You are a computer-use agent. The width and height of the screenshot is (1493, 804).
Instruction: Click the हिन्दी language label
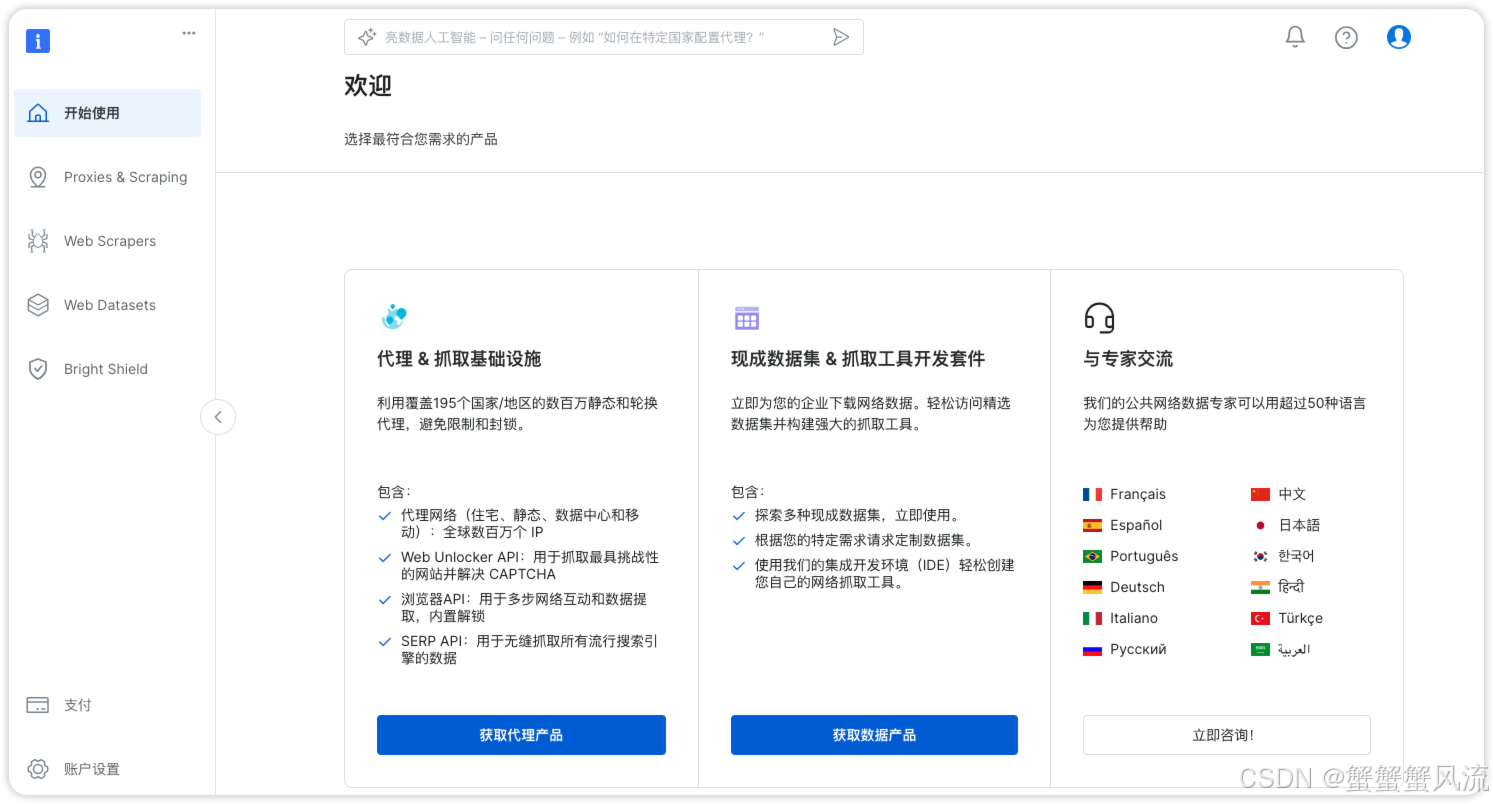(1291, 587)
